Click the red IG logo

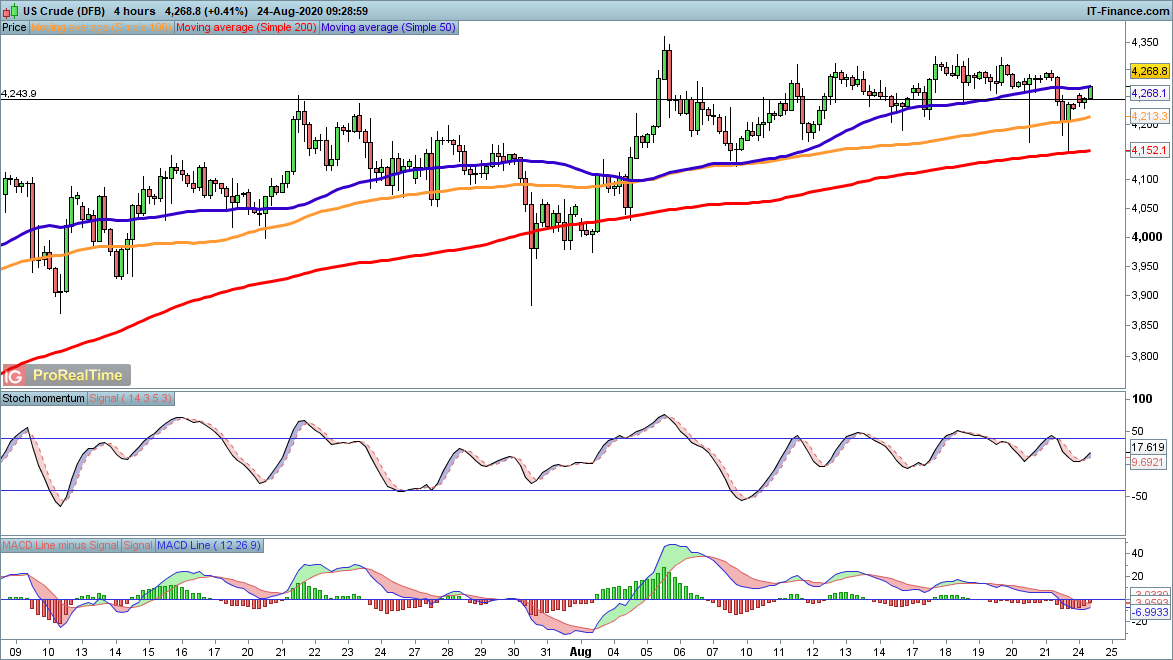click(13, 376)
